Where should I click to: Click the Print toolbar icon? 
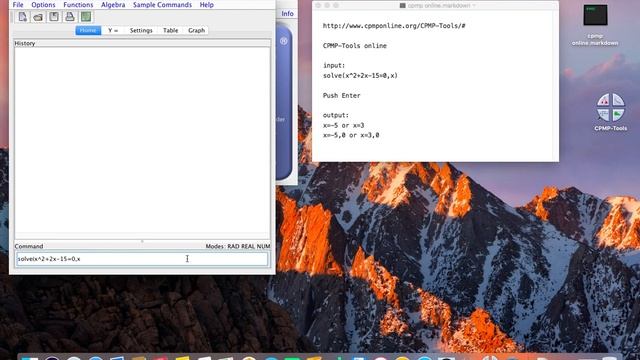pos(70,17)
